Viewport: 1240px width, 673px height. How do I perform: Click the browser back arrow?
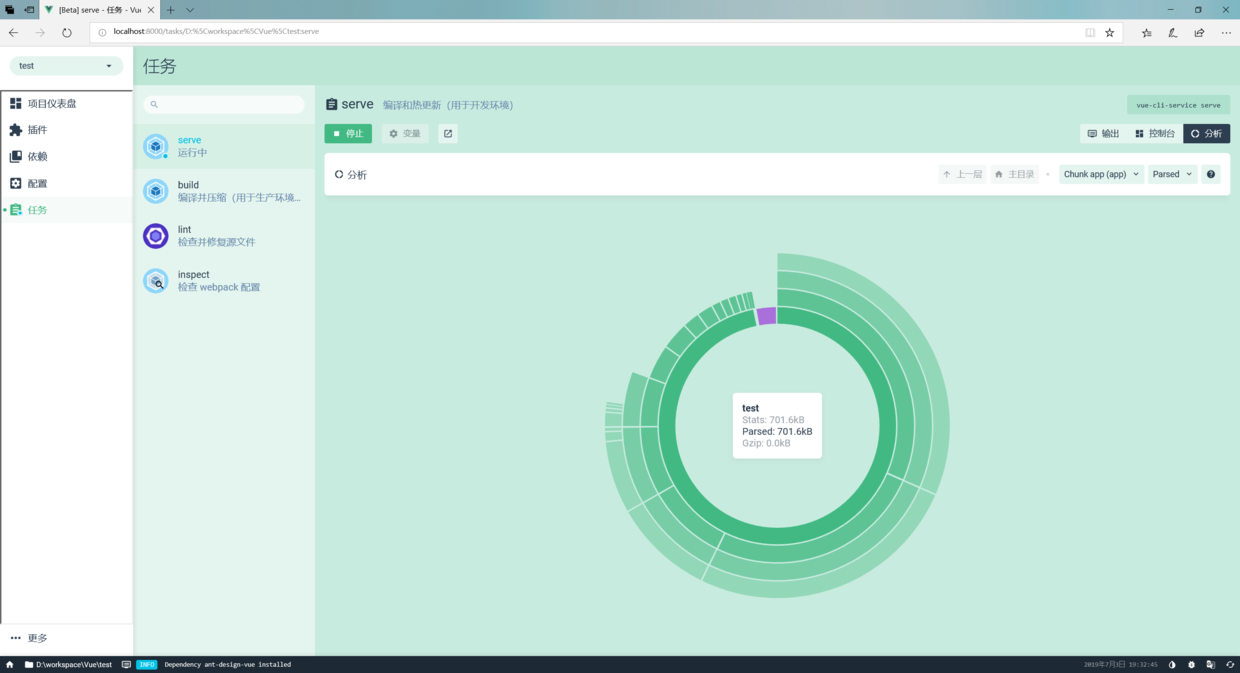click(x=14, y=32)
